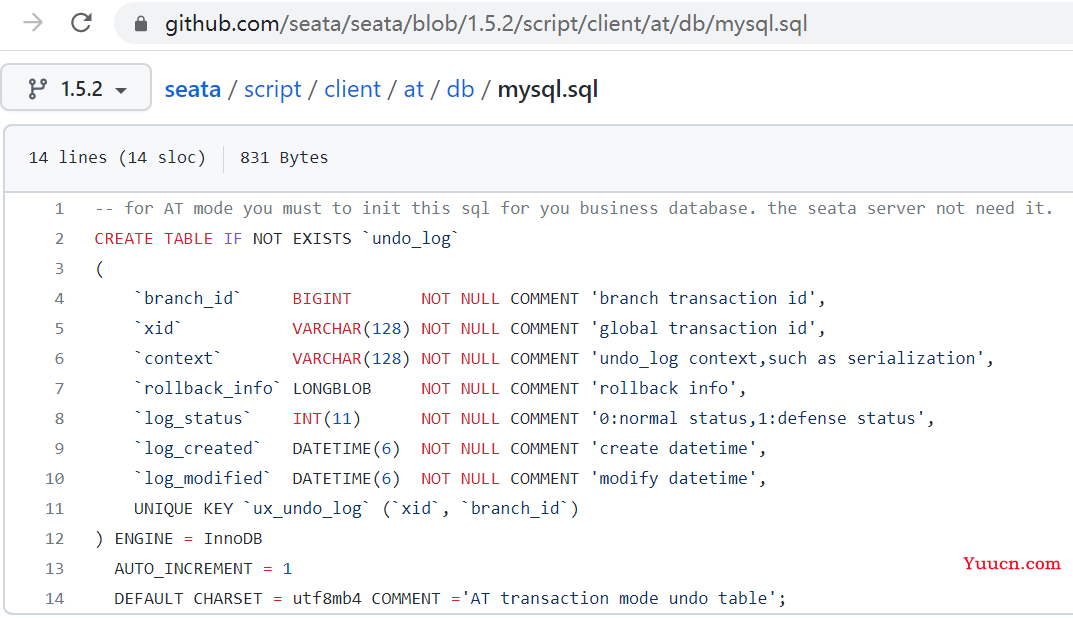Select line number 8
Image resolution: width=1073 pixels, height=618 pixels.
pos(60,419)
